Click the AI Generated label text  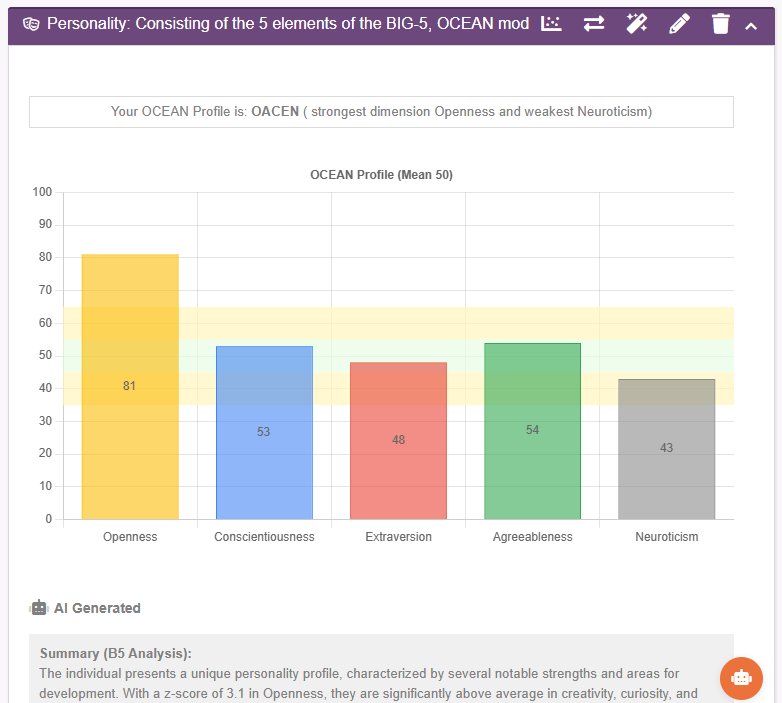click(x=97, y=608)
